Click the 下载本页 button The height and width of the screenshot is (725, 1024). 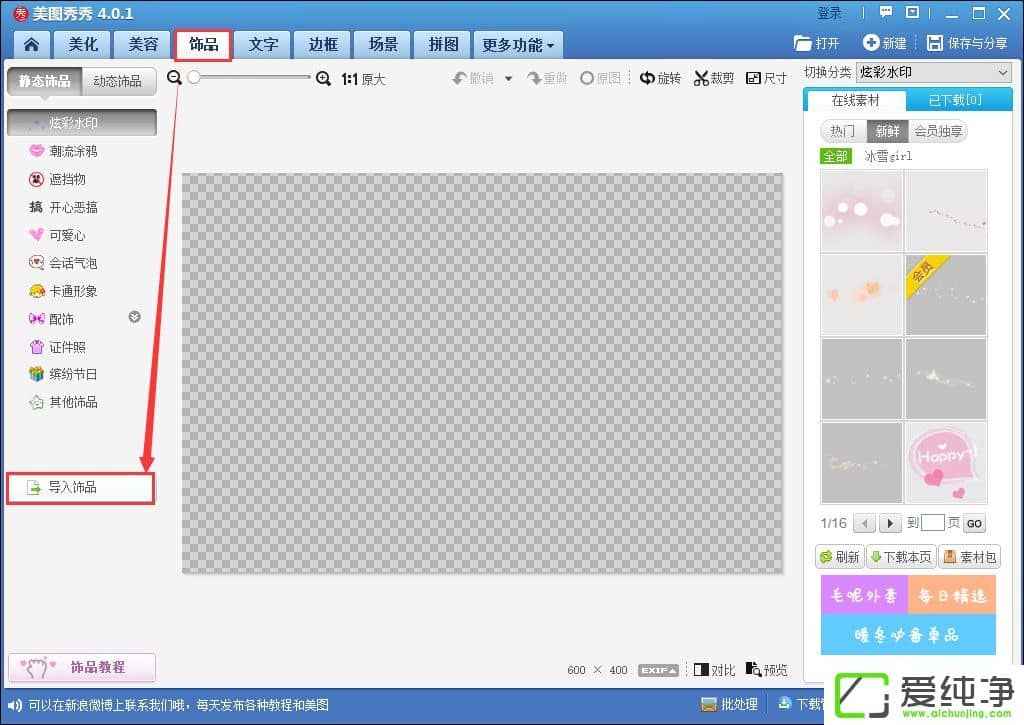(900, 557)
